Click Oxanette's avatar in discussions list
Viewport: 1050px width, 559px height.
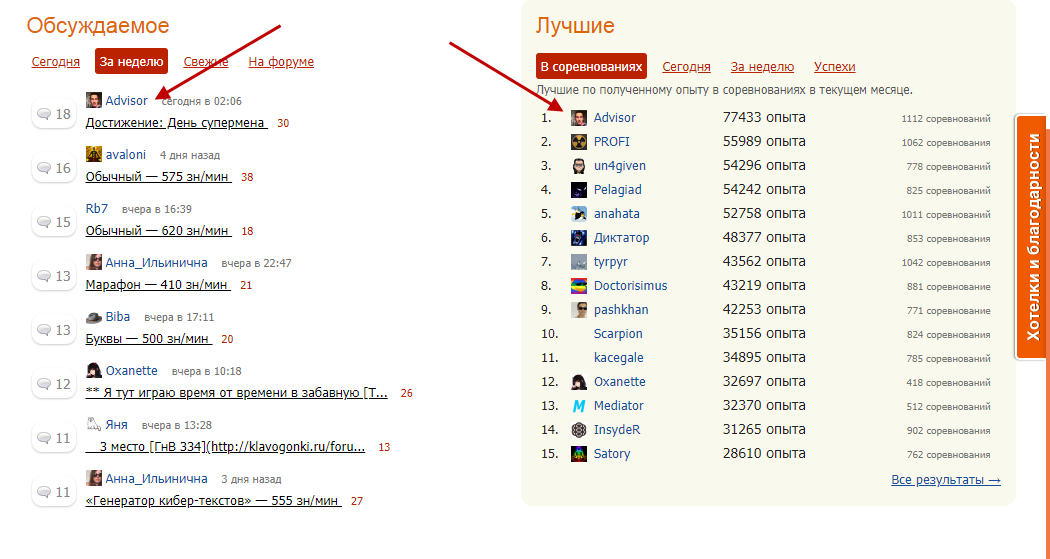(x=94, y=370)
